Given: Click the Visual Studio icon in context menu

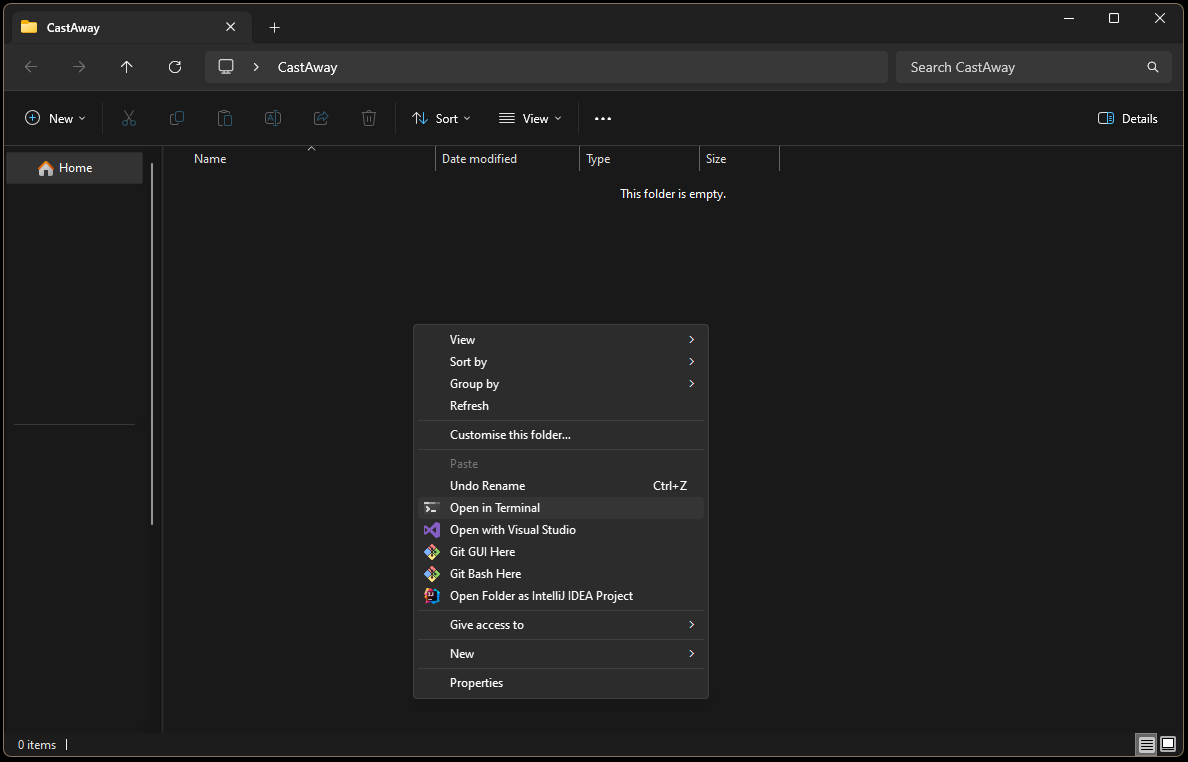Looking at the screenshot, I should click(432, 530).
